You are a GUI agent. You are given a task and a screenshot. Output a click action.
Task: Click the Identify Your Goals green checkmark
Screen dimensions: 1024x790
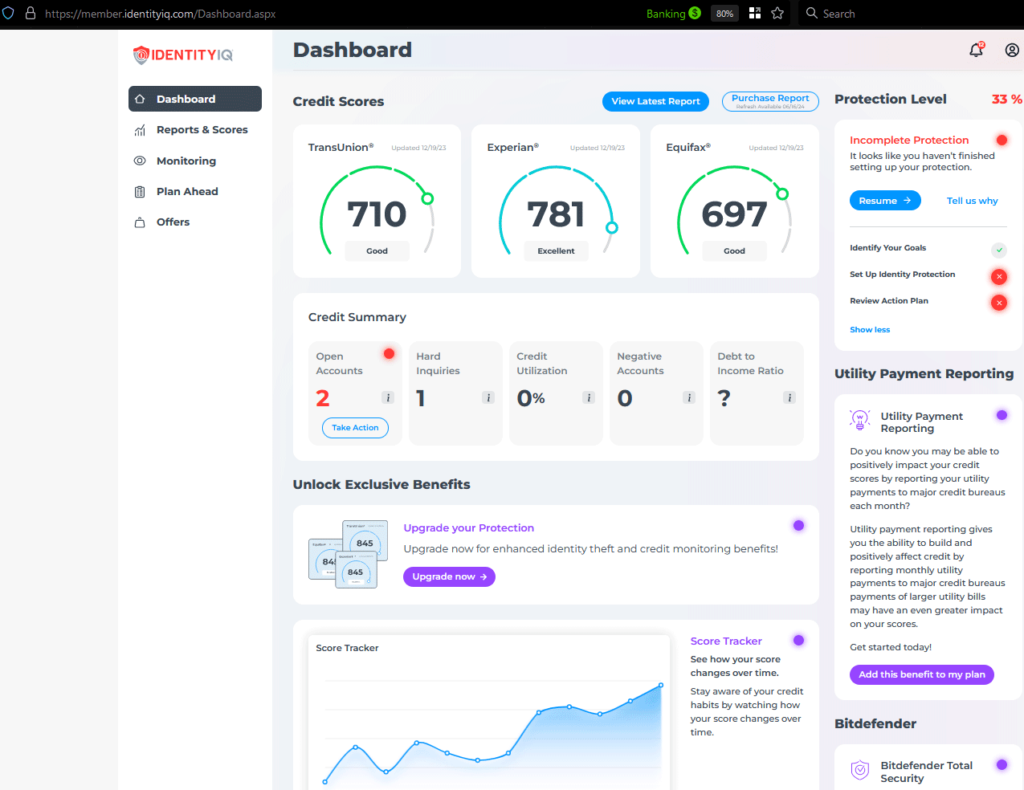click(x=998, y=249)
